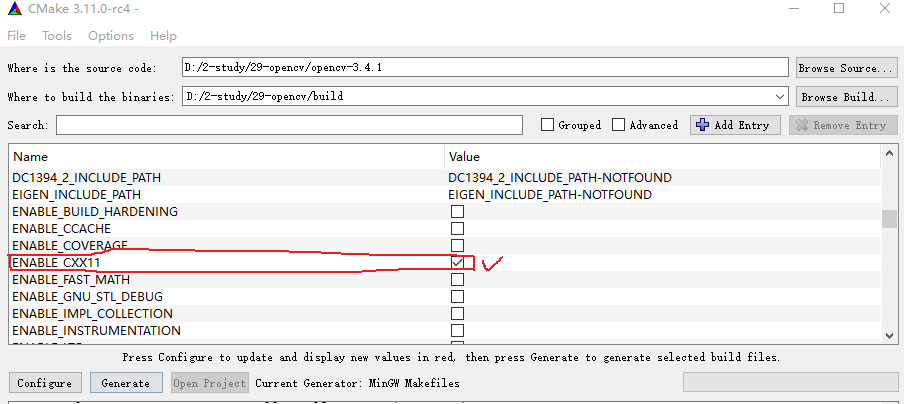
Task: Check ENABLE_IMPL_COLLECTION option
Action: point(457,314)
